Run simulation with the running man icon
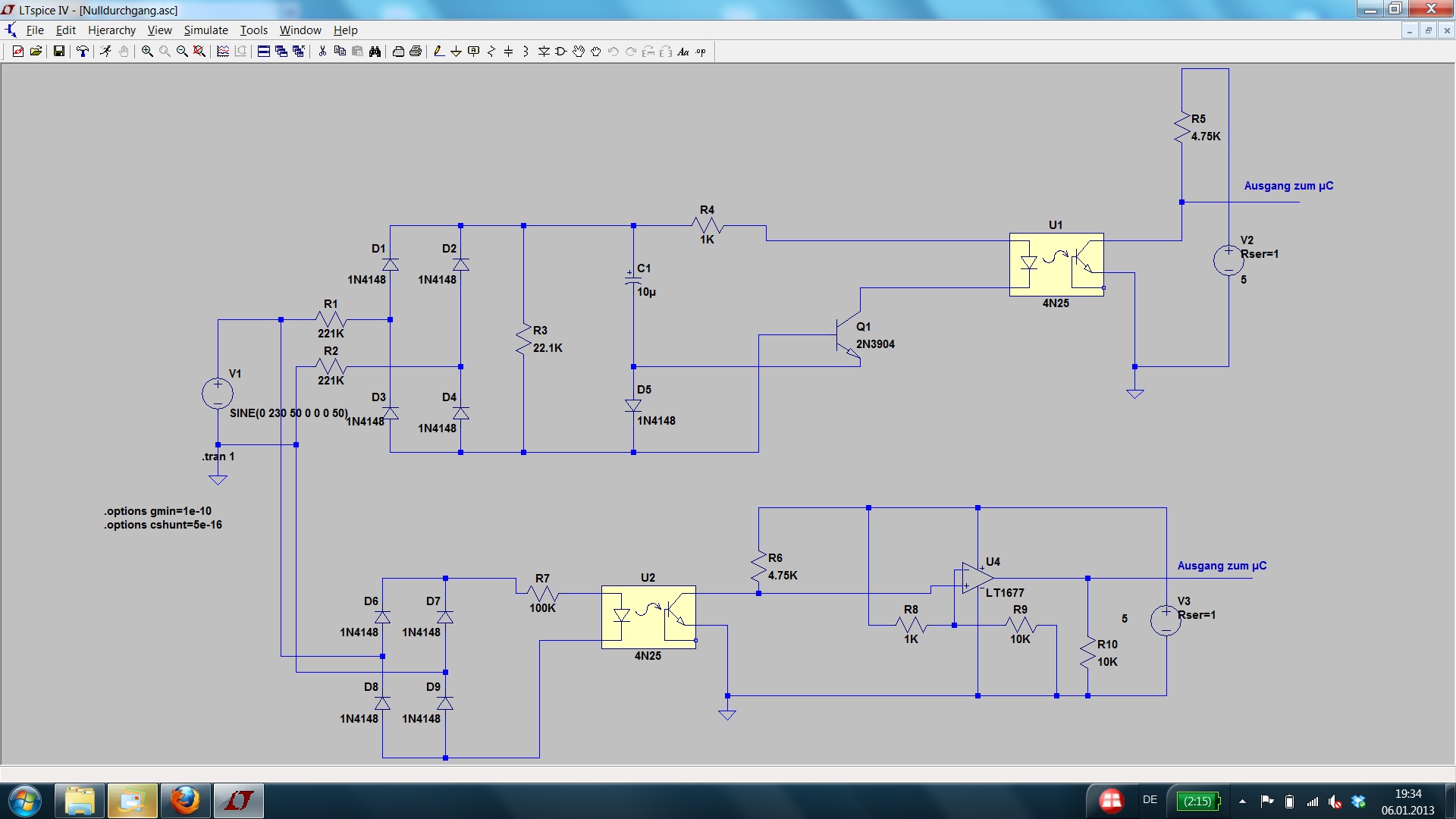Screen dimensions: 1456x819 106,52
